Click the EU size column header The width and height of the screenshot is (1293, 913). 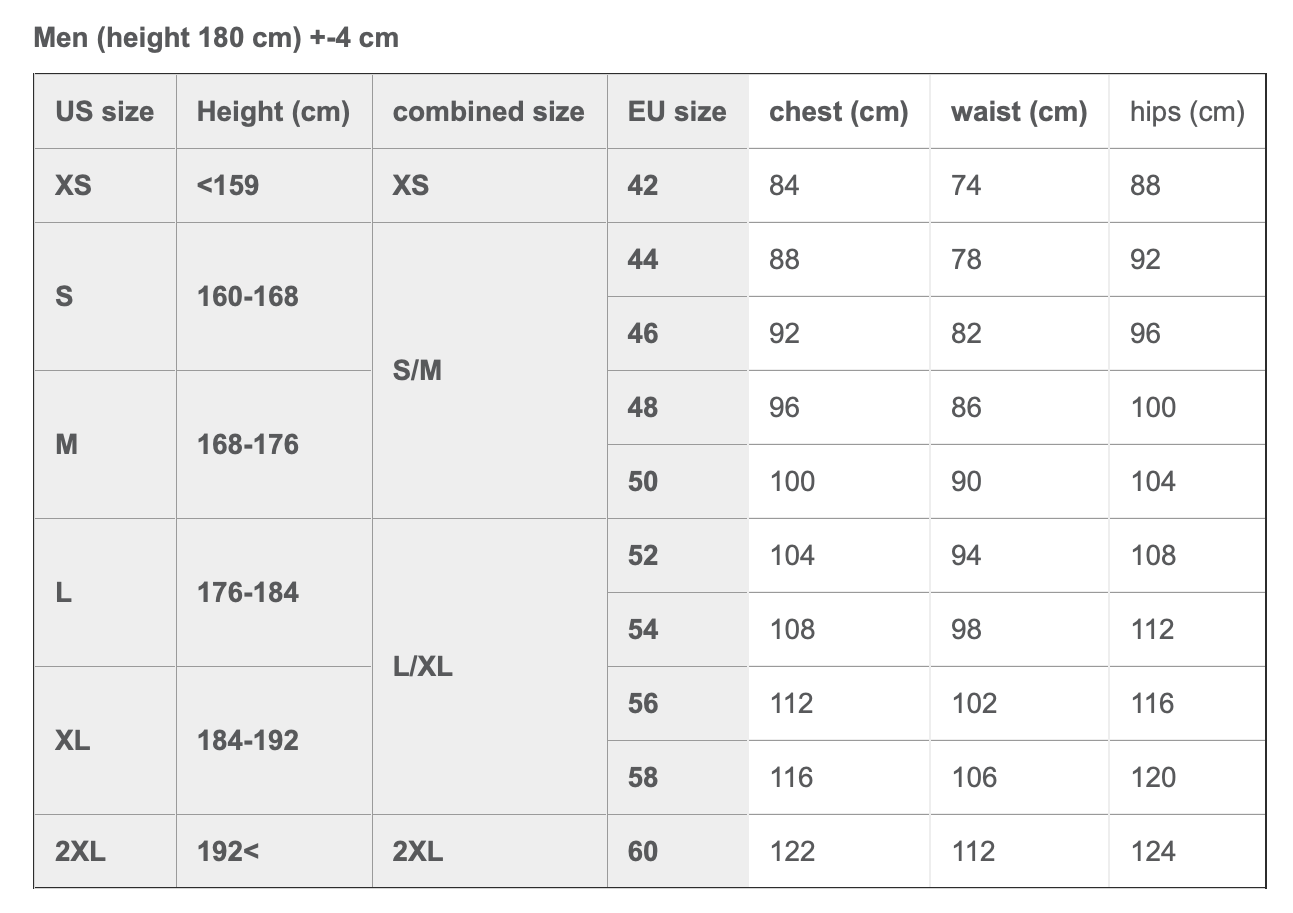677,112
